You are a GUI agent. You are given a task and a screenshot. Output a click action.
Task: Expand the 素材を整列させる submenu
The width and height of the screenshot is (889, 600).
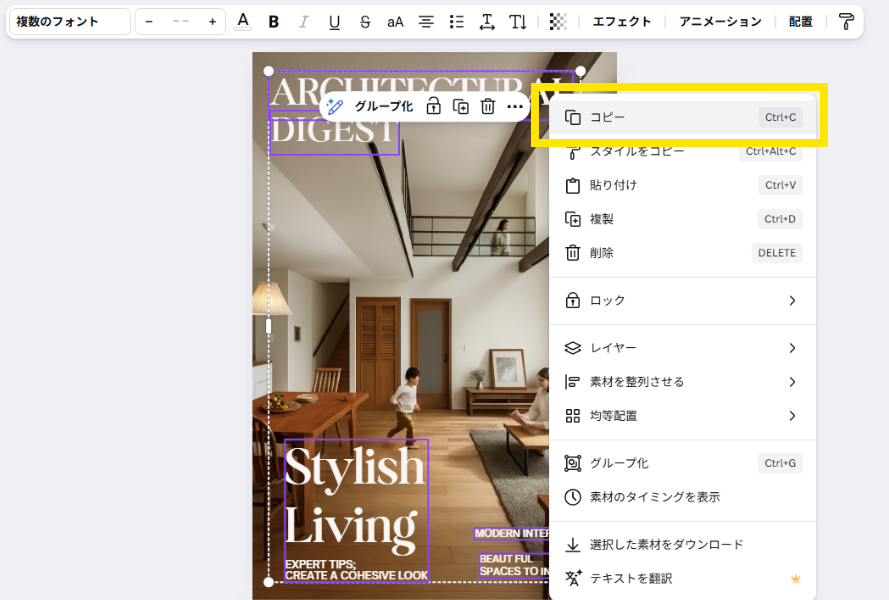[x=682, y=382]
